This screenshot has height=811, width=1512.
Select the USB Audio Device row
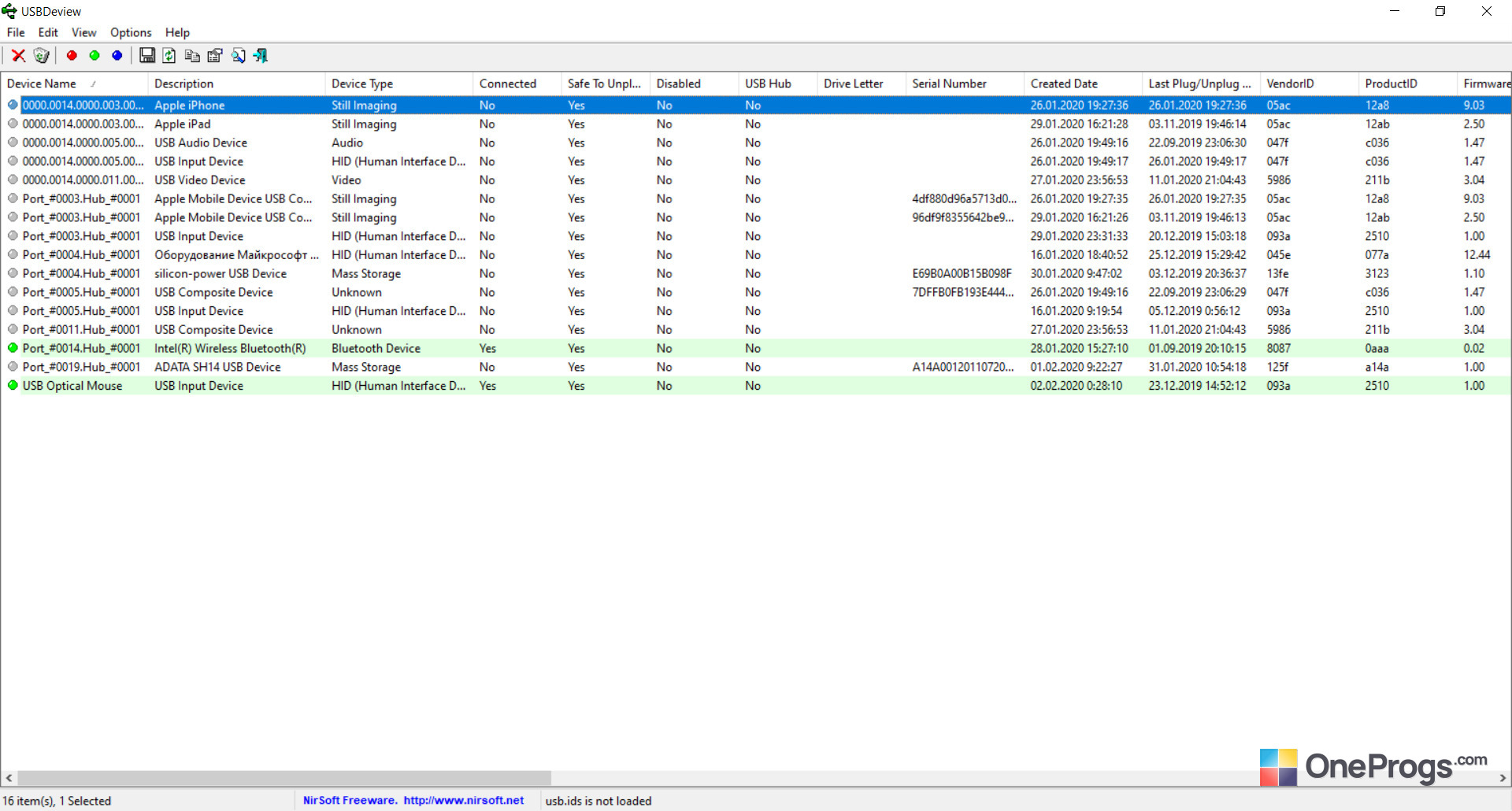[x=756, y=143]
